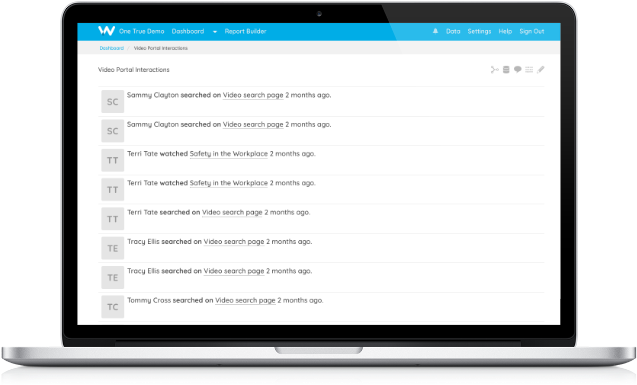Open Video search page link in Terri Tate row

[232, 212]
